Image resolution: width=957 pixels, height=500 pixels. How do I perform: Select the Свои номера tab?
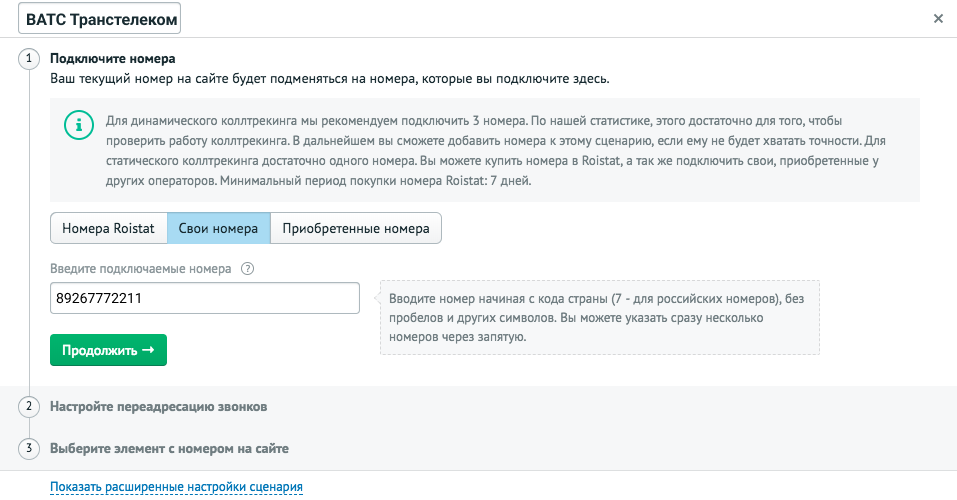point(218,228)
